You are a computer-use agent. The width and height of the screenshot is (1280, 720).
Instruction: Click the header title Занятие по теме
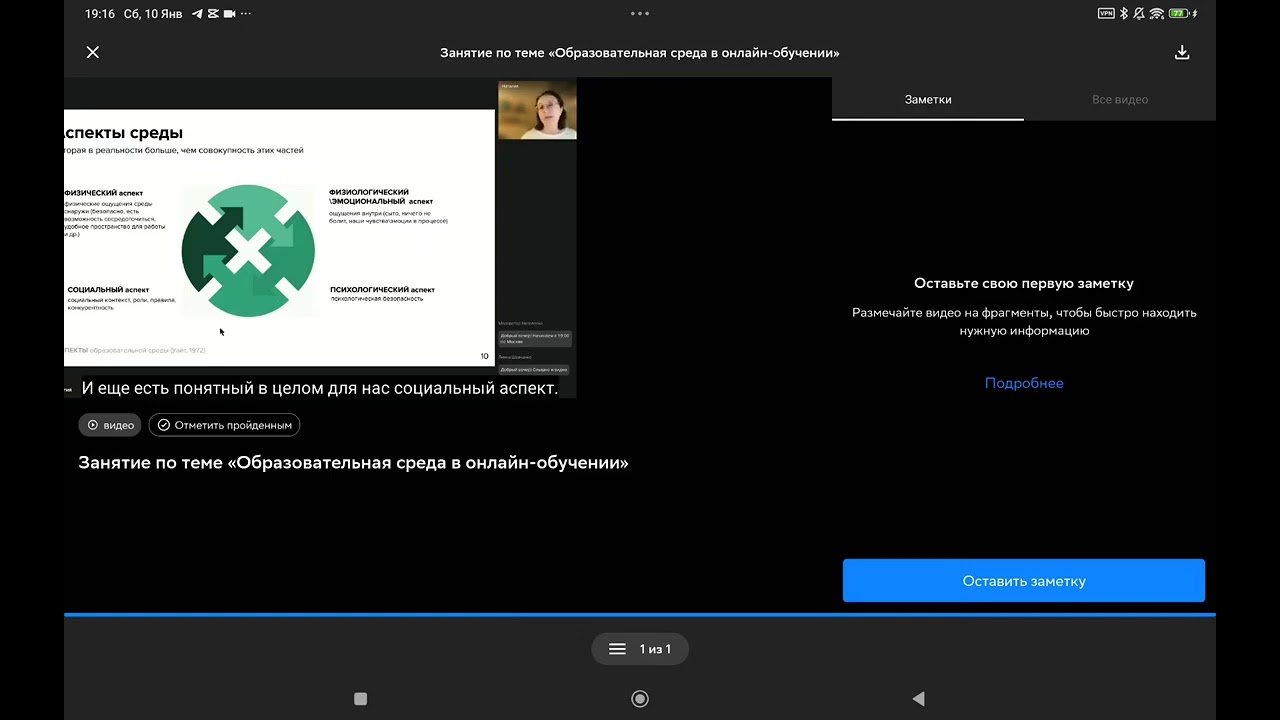(640, 53)
